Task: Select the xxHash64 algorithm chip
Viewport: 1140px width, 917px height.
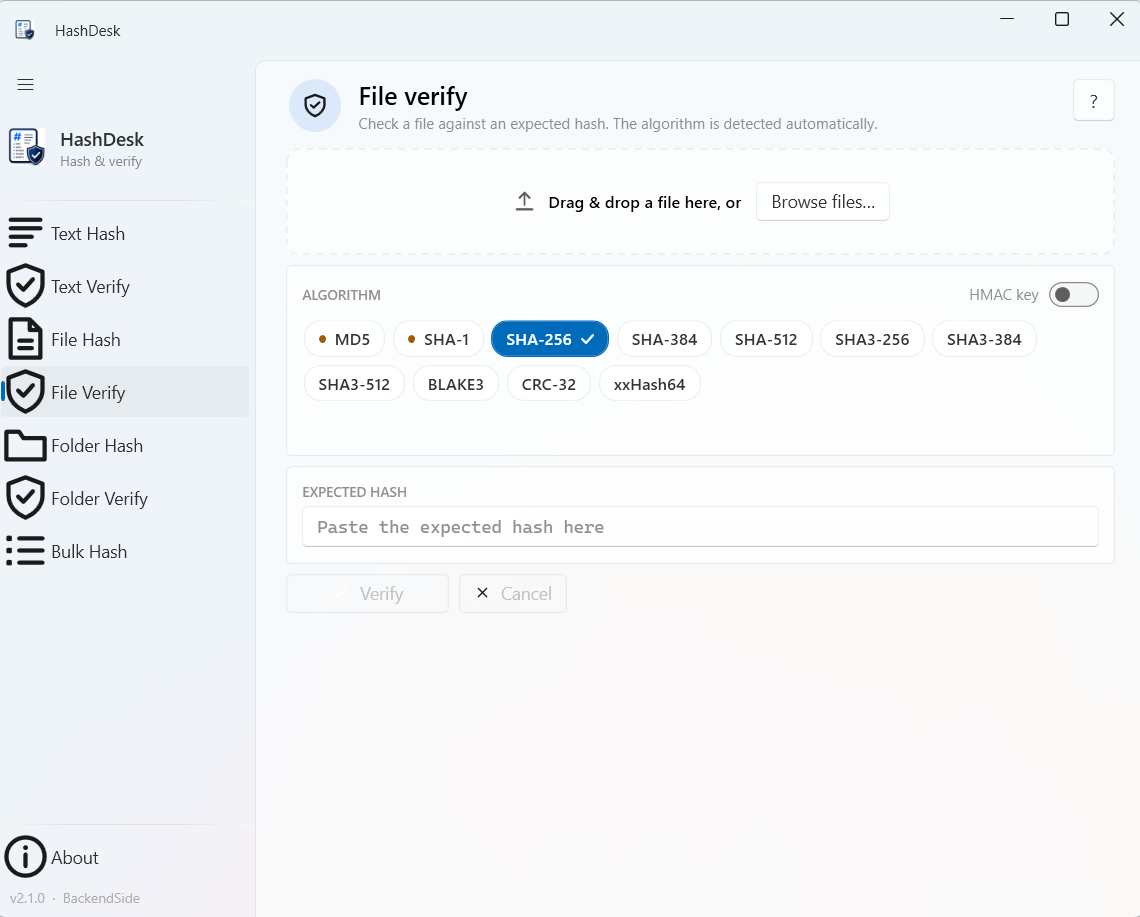Action: (649, 384)
